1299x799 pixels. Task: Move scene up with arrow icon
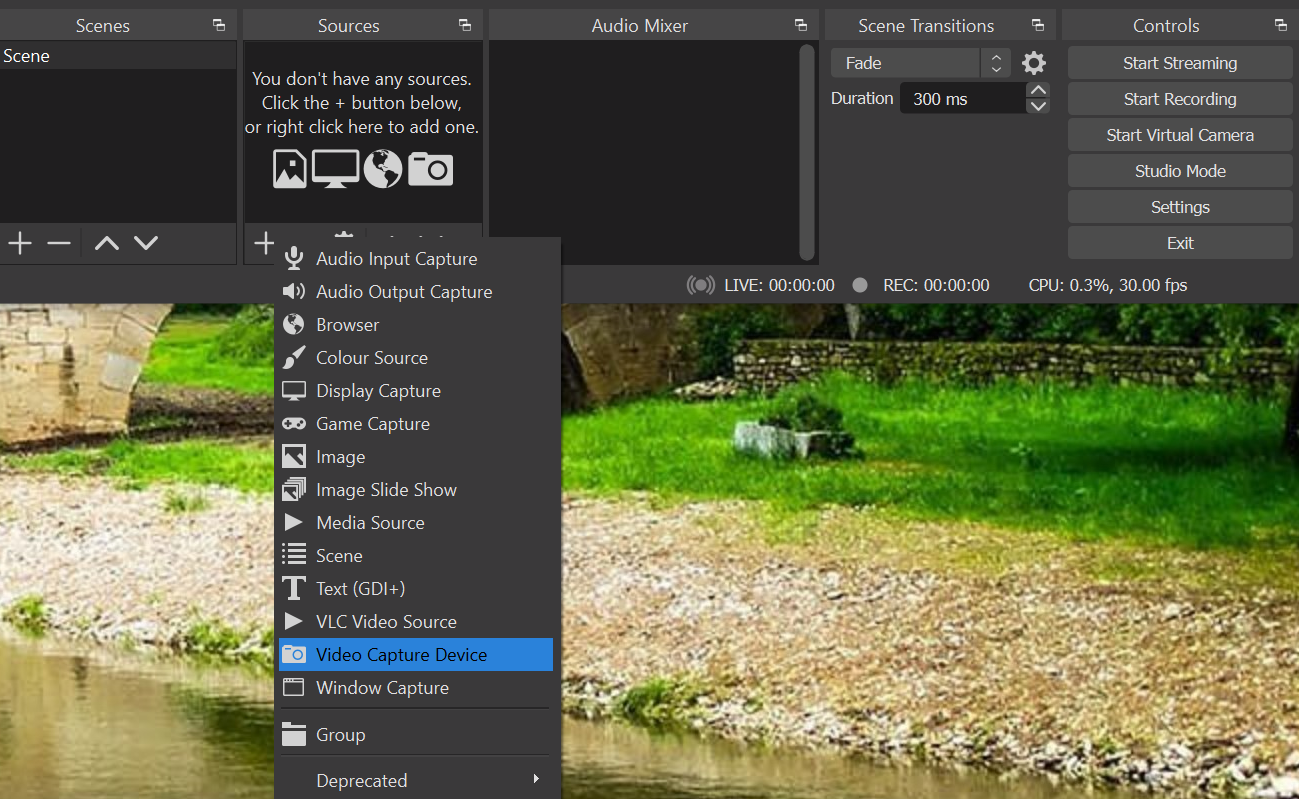[106, 243]
